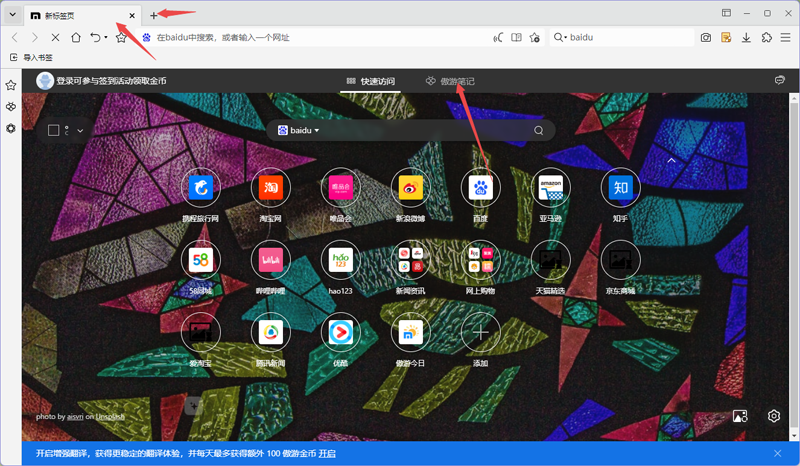
Task: Open the Taobao shortcut tile
Action: tap(270, 187)
